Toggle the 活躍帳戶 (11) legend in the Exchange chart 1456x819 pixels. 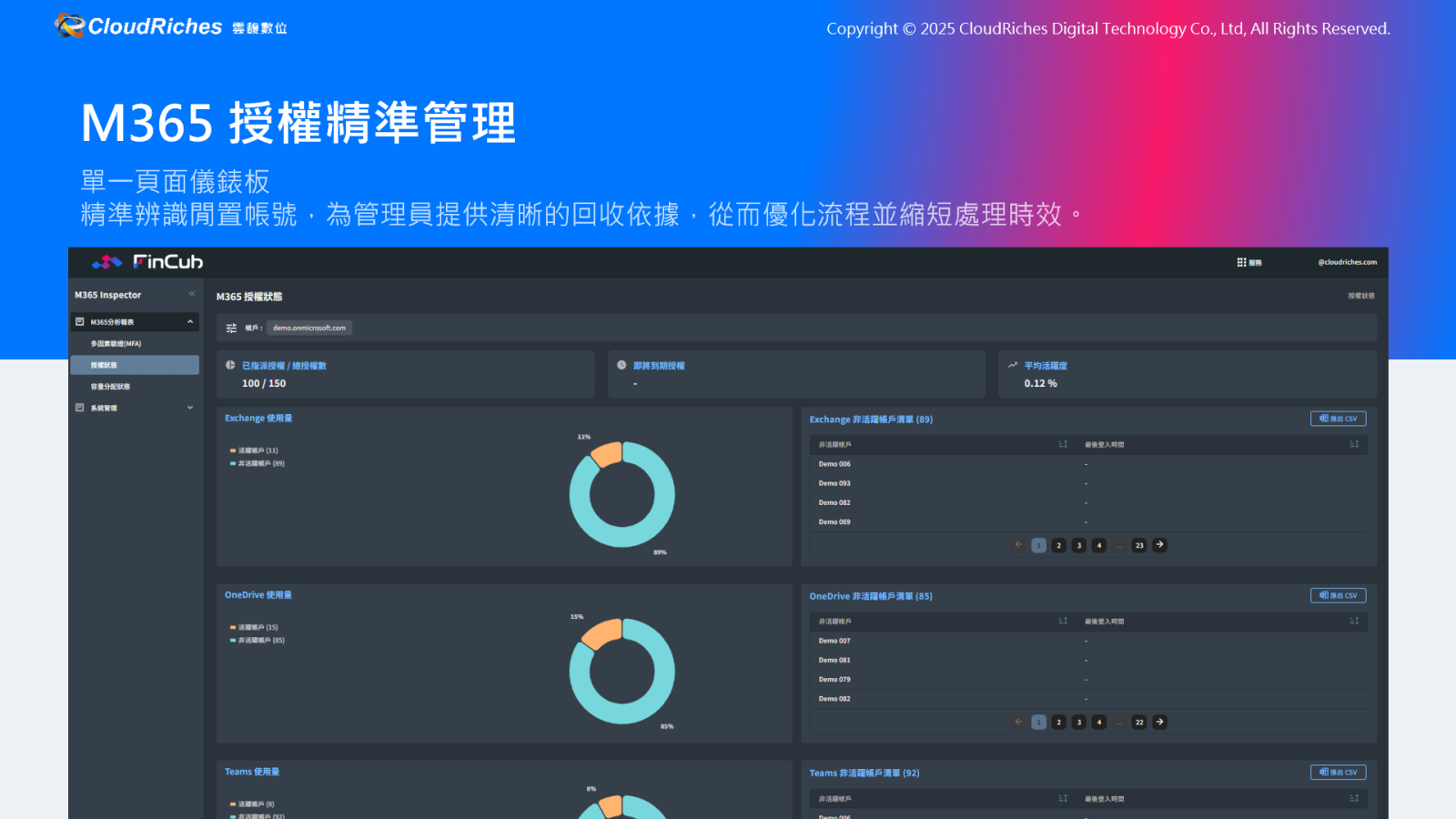click(x=254, y=450)
